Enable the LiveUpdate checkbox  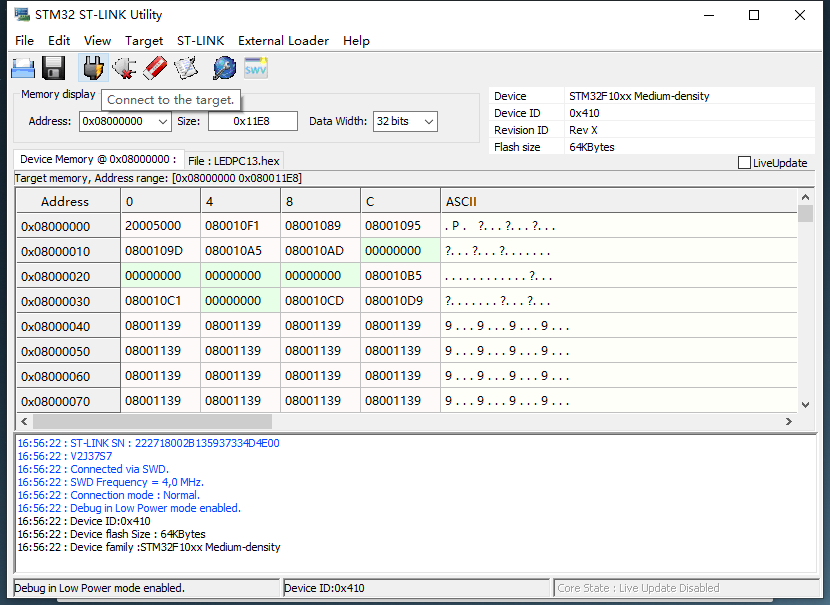[x=744, y=162]
